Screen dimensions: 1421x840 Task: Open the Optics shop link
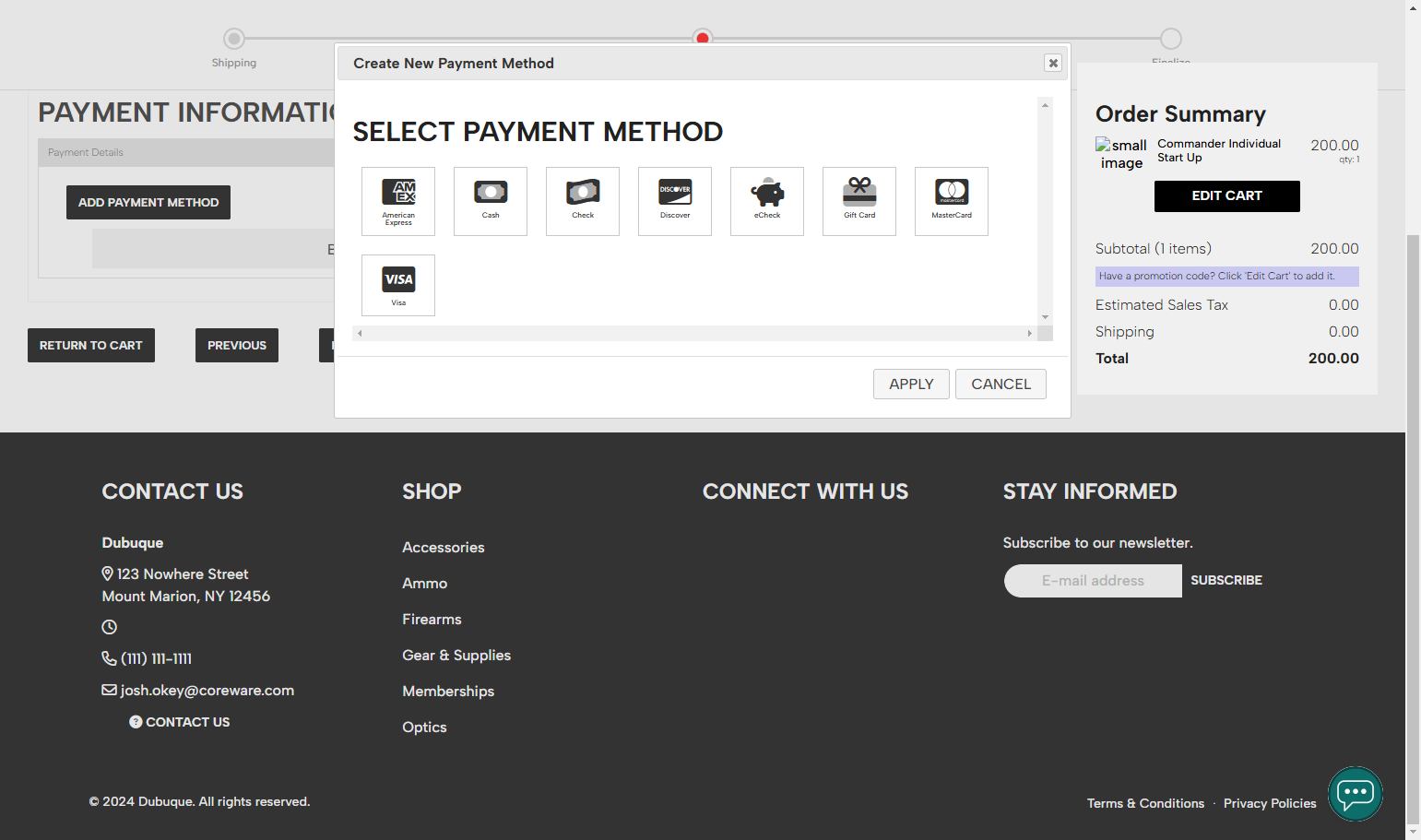coord(424,727)
